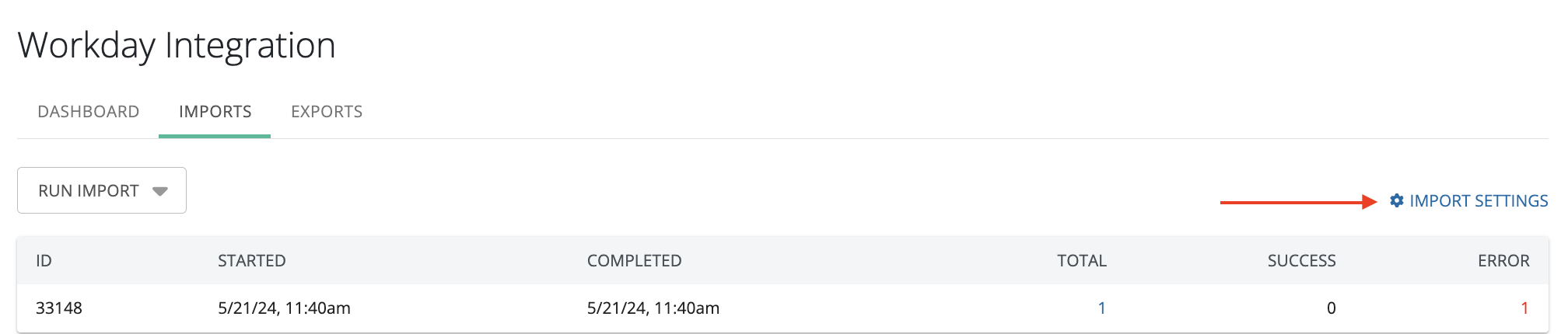Click the success count value 0
Screen dimensions: 1568x334
[x=1331, y=308]
